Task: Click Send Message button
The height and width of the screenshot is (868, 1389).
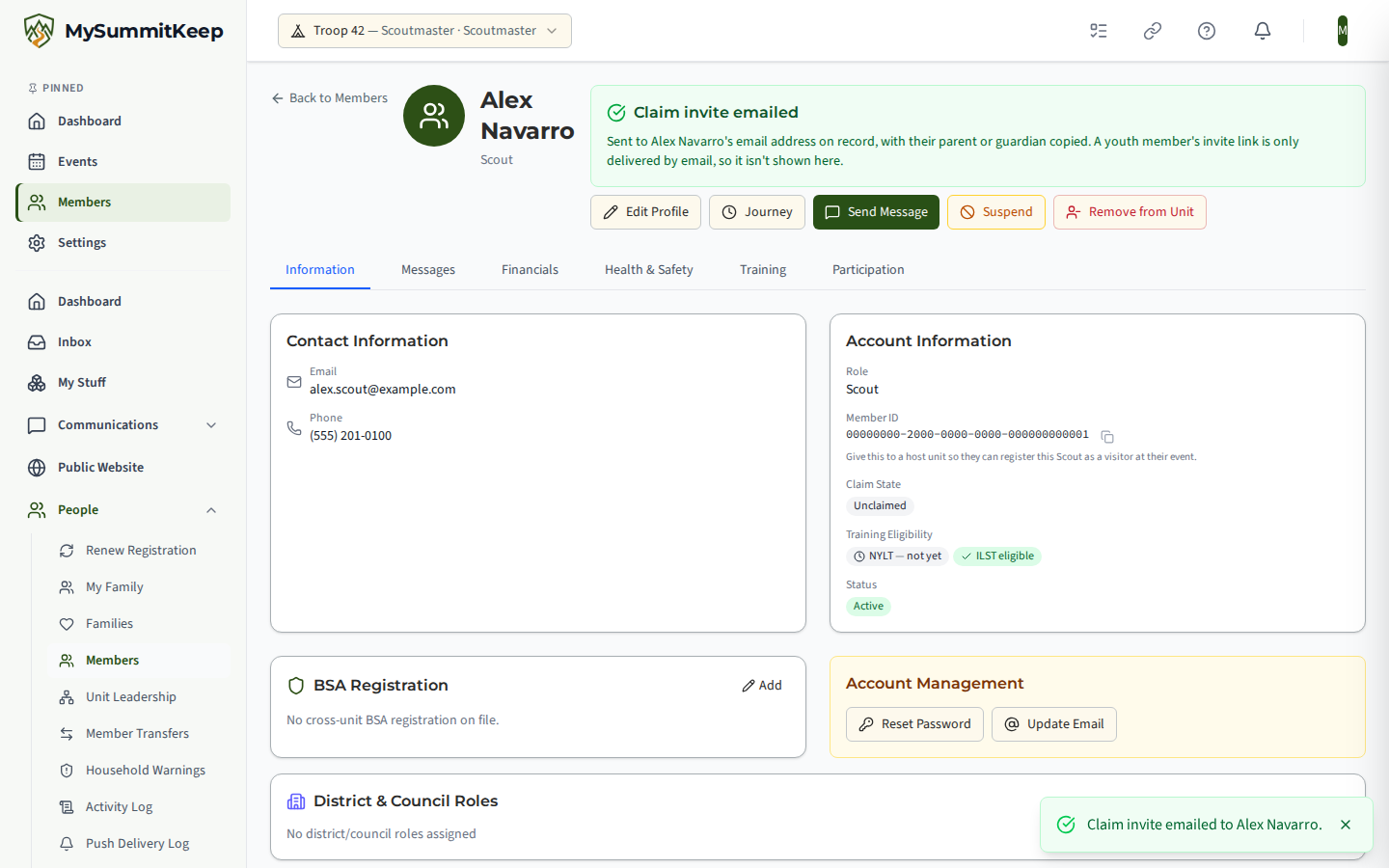Action: click(876, 212)
